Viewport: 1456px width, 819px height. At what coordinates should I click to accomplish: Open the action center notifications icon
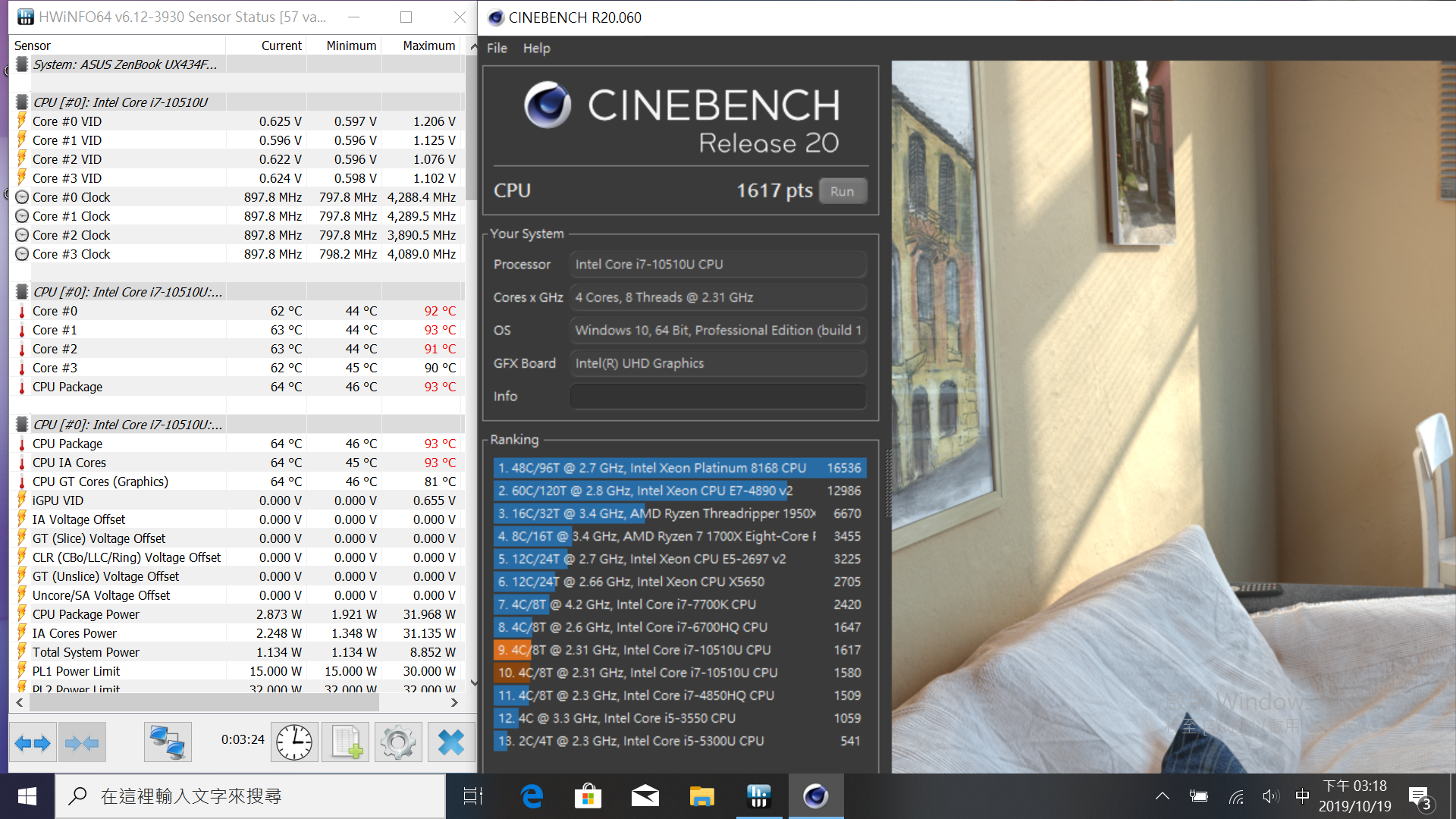1421,798
